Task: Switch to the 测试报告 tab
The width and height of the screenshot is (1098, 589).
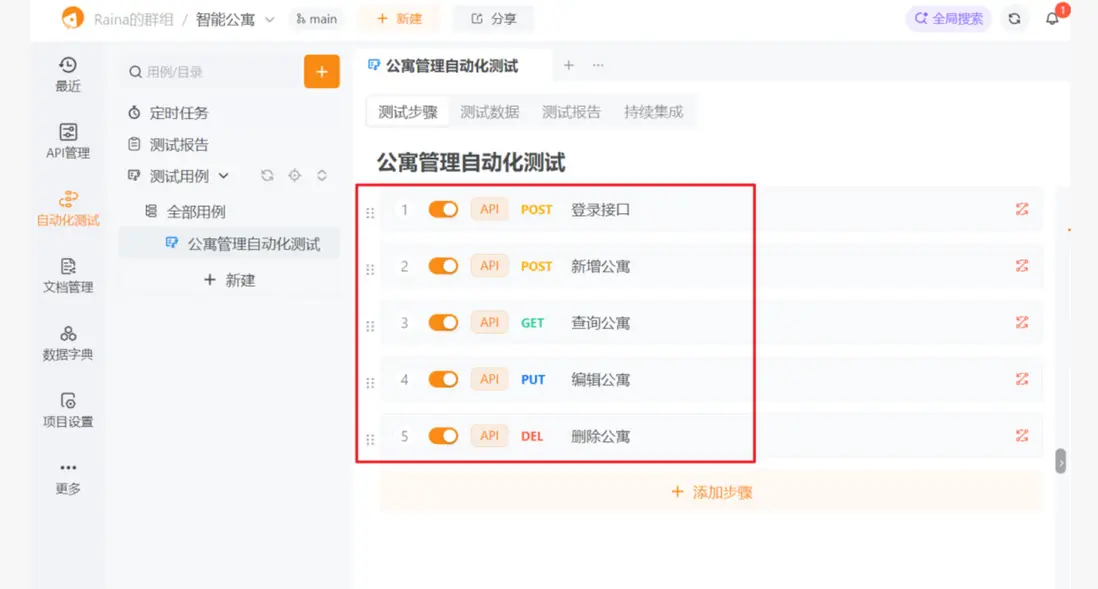Action: pyautogui.click(x=571, y=112)
